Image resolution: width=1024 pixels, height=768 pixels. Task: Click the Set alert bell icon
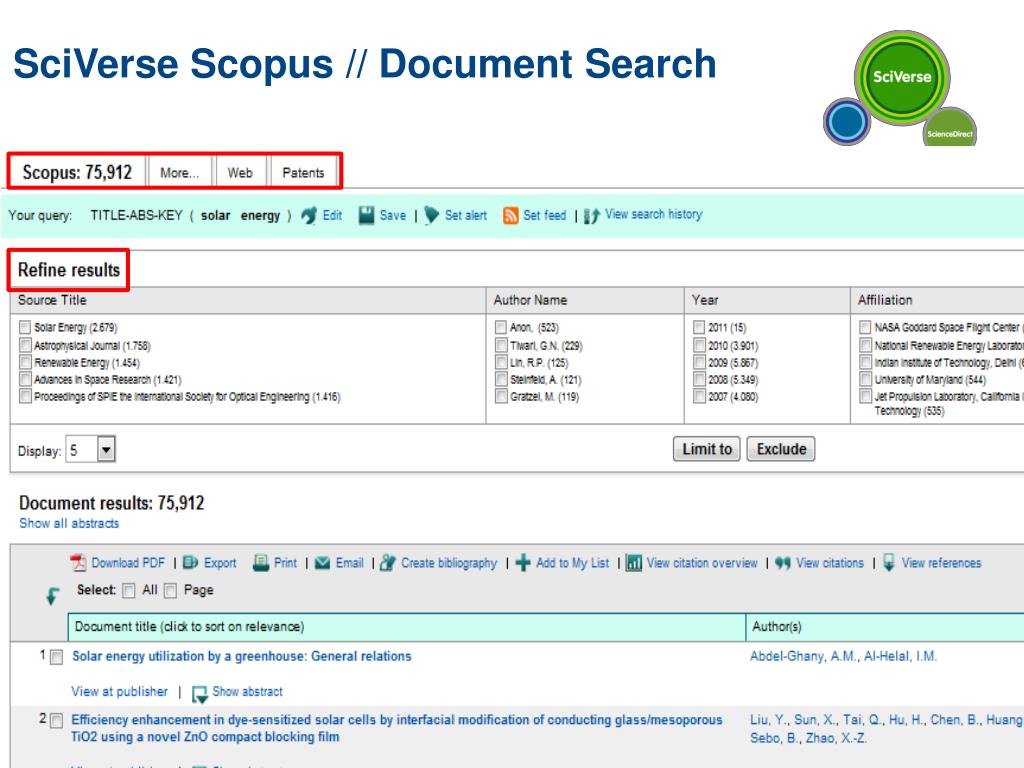click(x=431, y=216)
